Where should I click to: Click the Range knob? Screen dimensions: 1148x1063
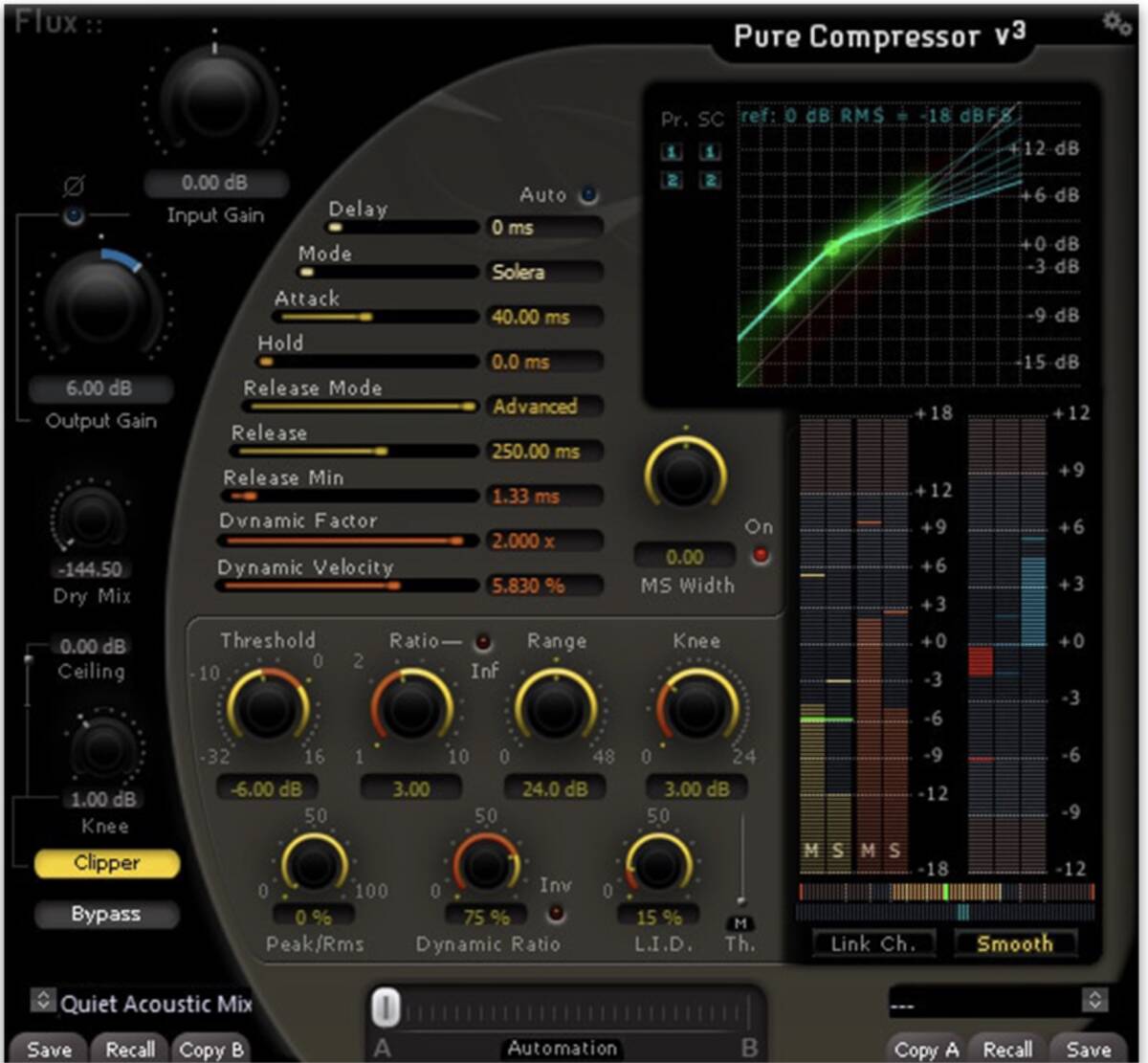(555, 709)
